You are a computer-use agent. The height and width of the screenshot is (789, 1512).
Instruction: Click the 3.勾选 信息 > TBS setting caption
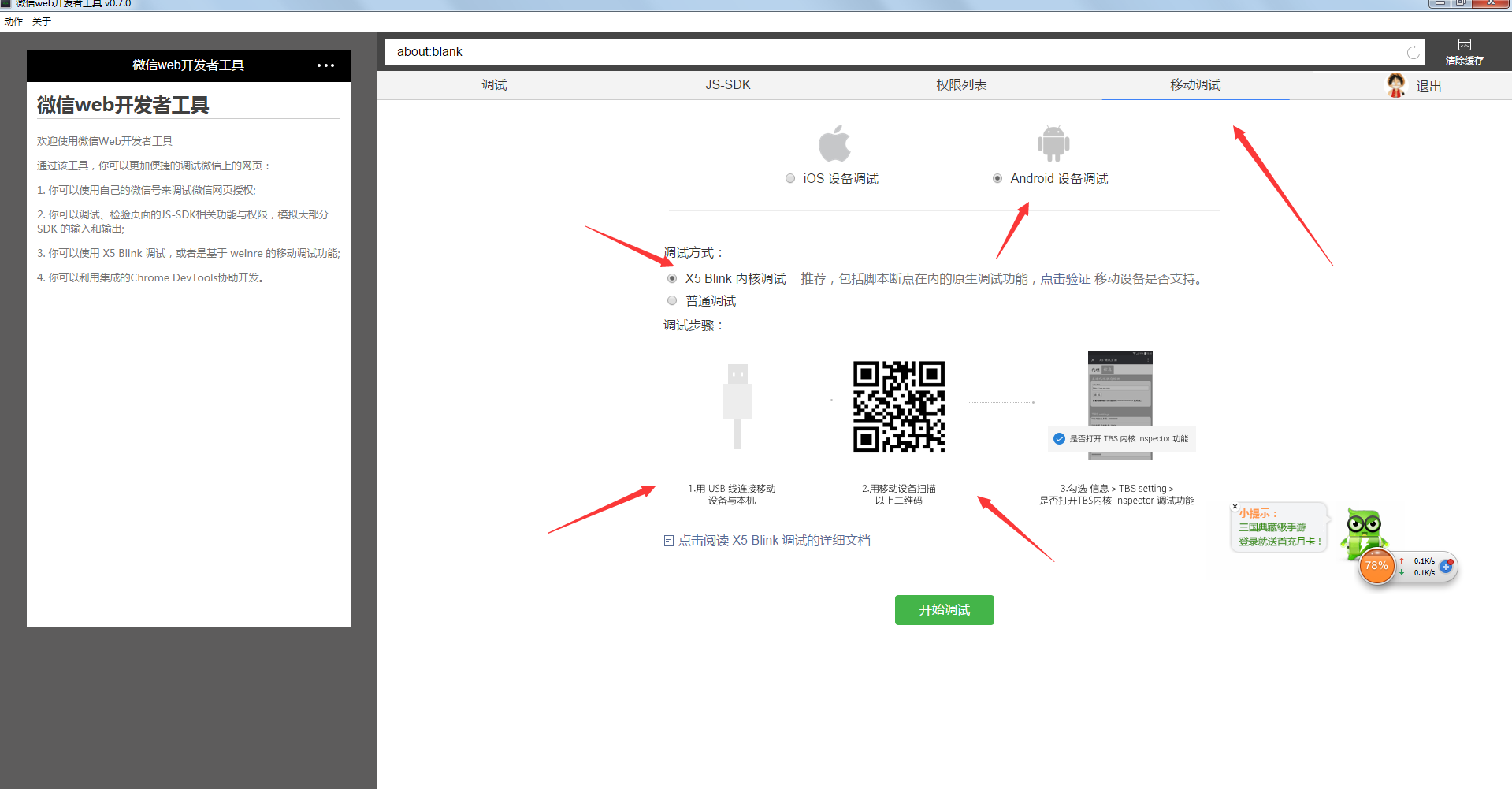1116,489
